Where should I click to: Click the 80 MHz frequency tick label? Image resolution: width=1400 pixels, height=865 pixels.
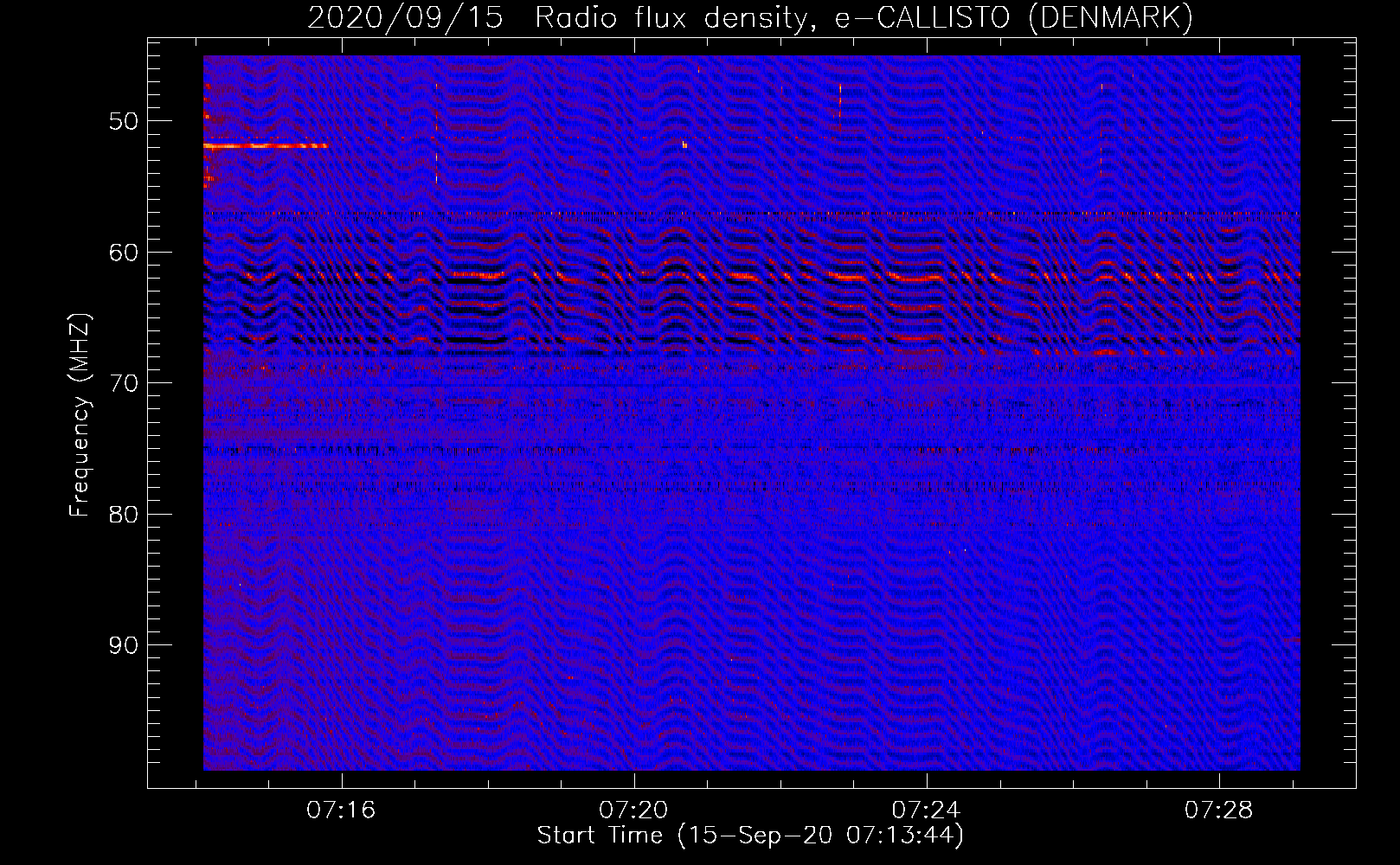tap(124, 515)
